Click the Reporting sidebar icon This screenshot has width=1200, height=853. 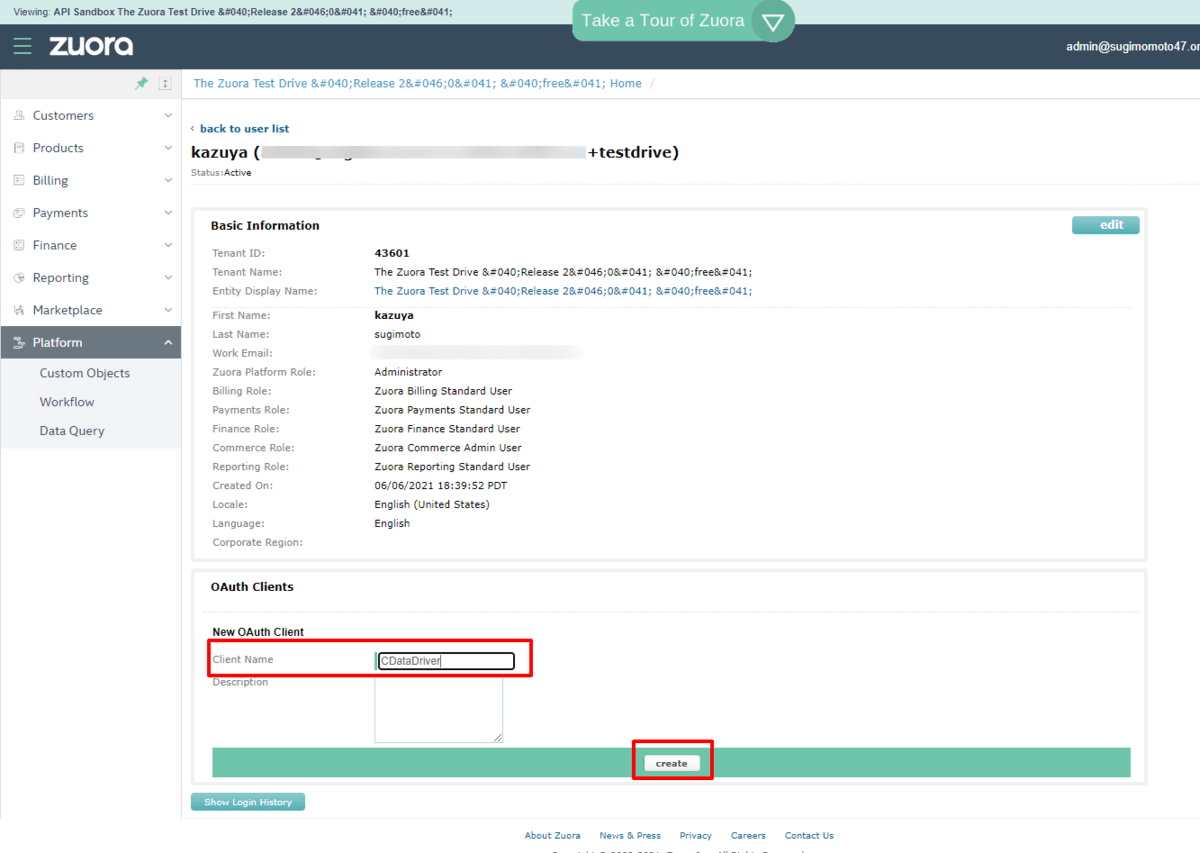pos(18,278)
